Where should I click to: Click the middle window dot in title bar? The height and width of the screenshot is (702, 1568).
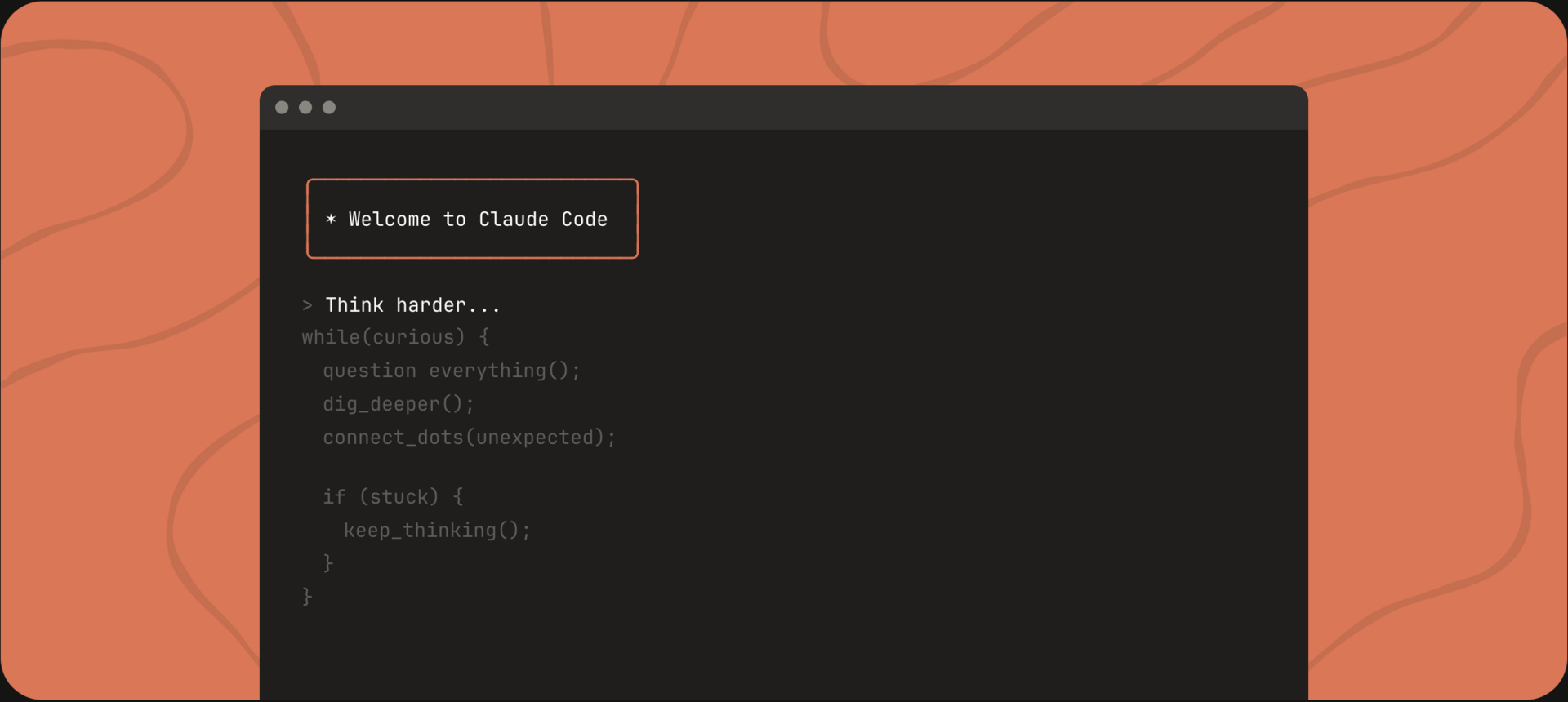coord(305,108)
